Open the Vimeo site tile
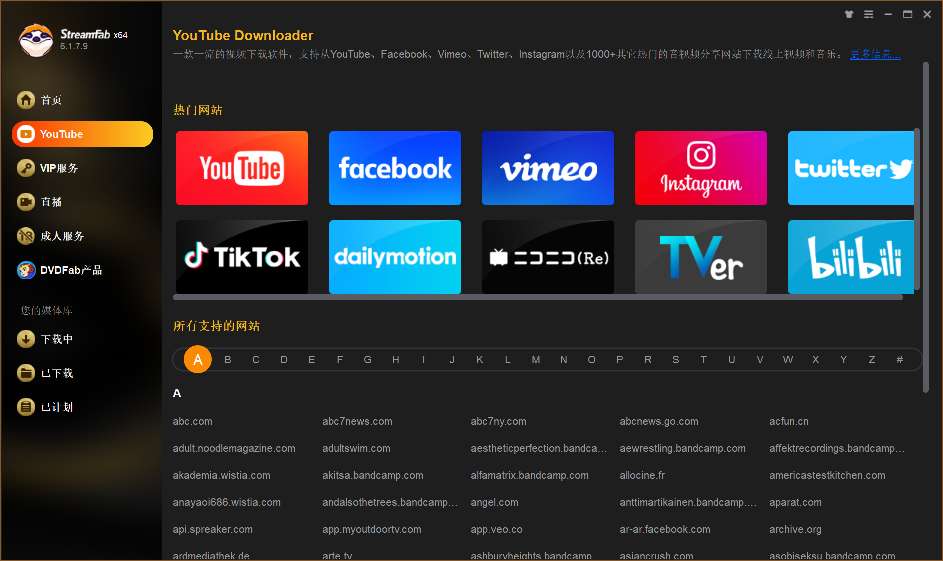The height and width of the screenshot is (561, 943). coord(548,168)
